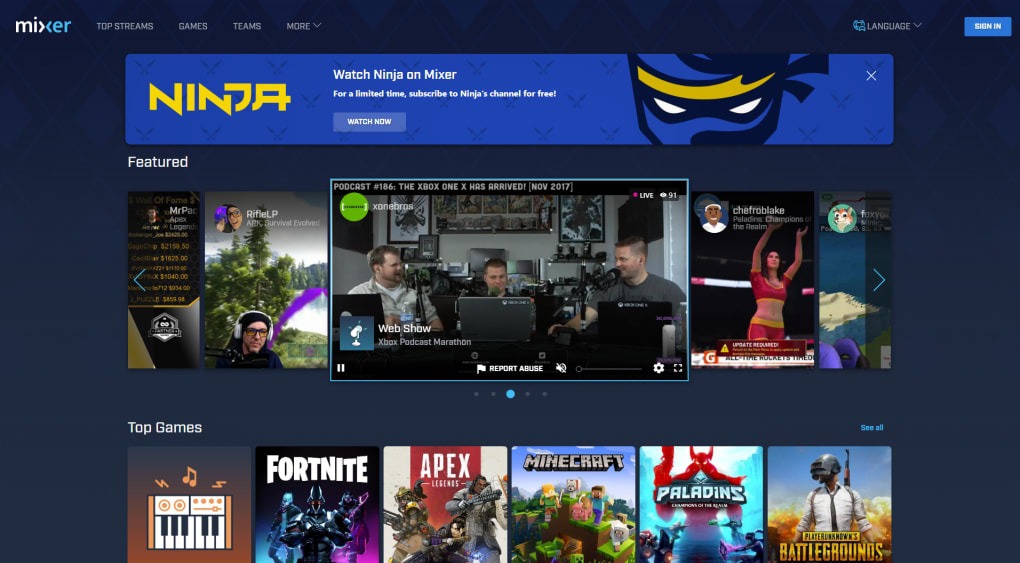Dismiss the Ninja banner with X
The height and width of the screenshot is (563, 1020).
coord(871,76)
